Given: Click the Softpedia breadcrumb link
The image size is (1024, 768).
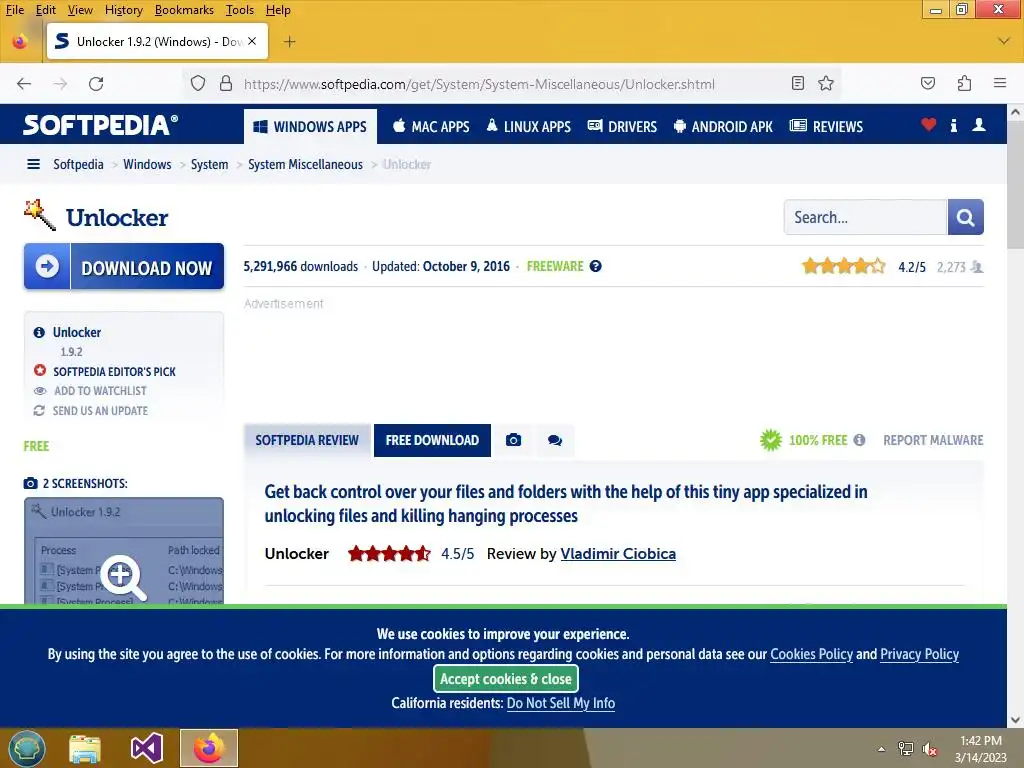Looking at the screenshot, I should [78, 164].
